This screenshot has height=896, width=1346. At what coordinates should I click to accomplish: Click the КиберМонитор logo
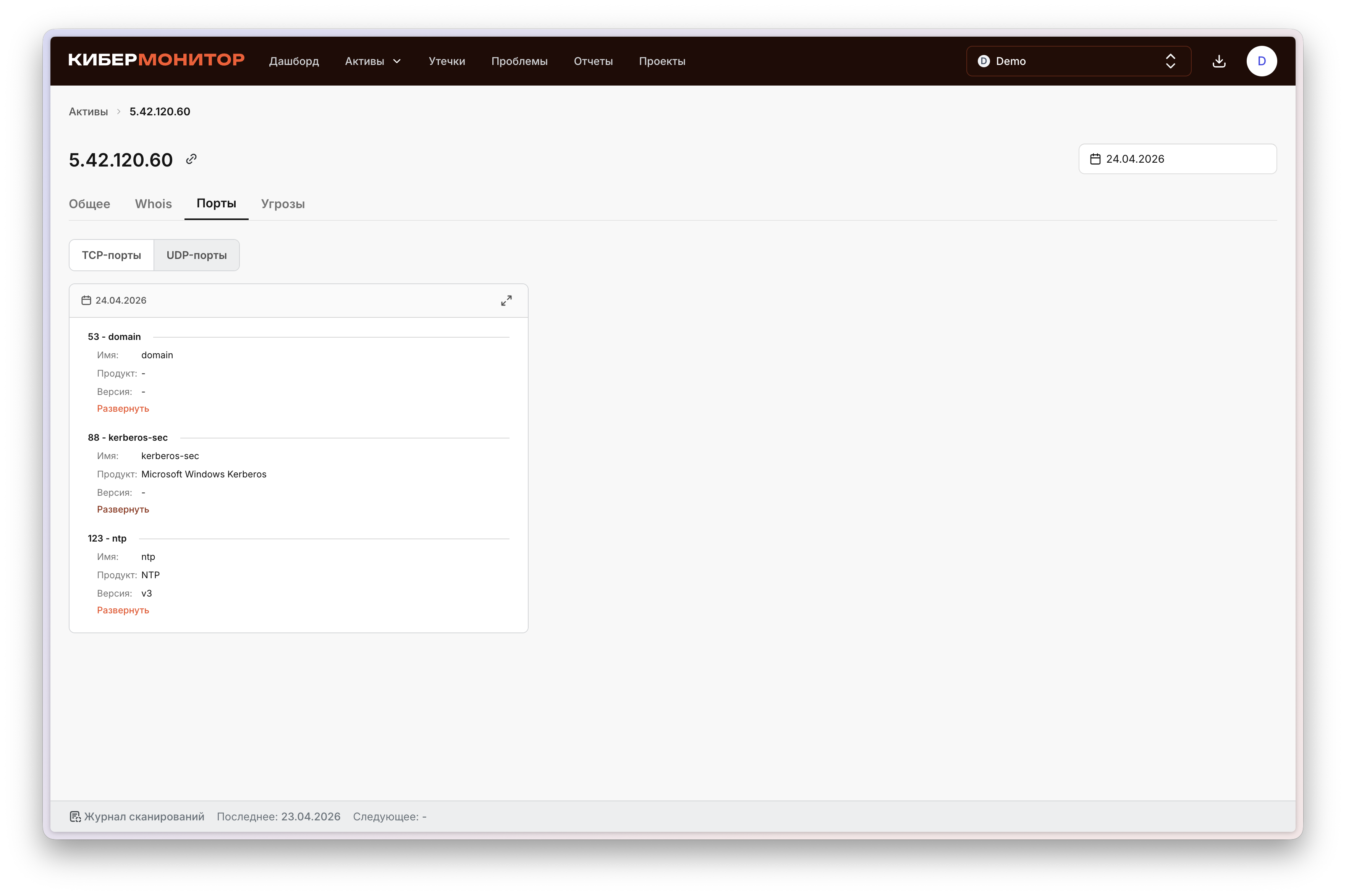point(156,61)
